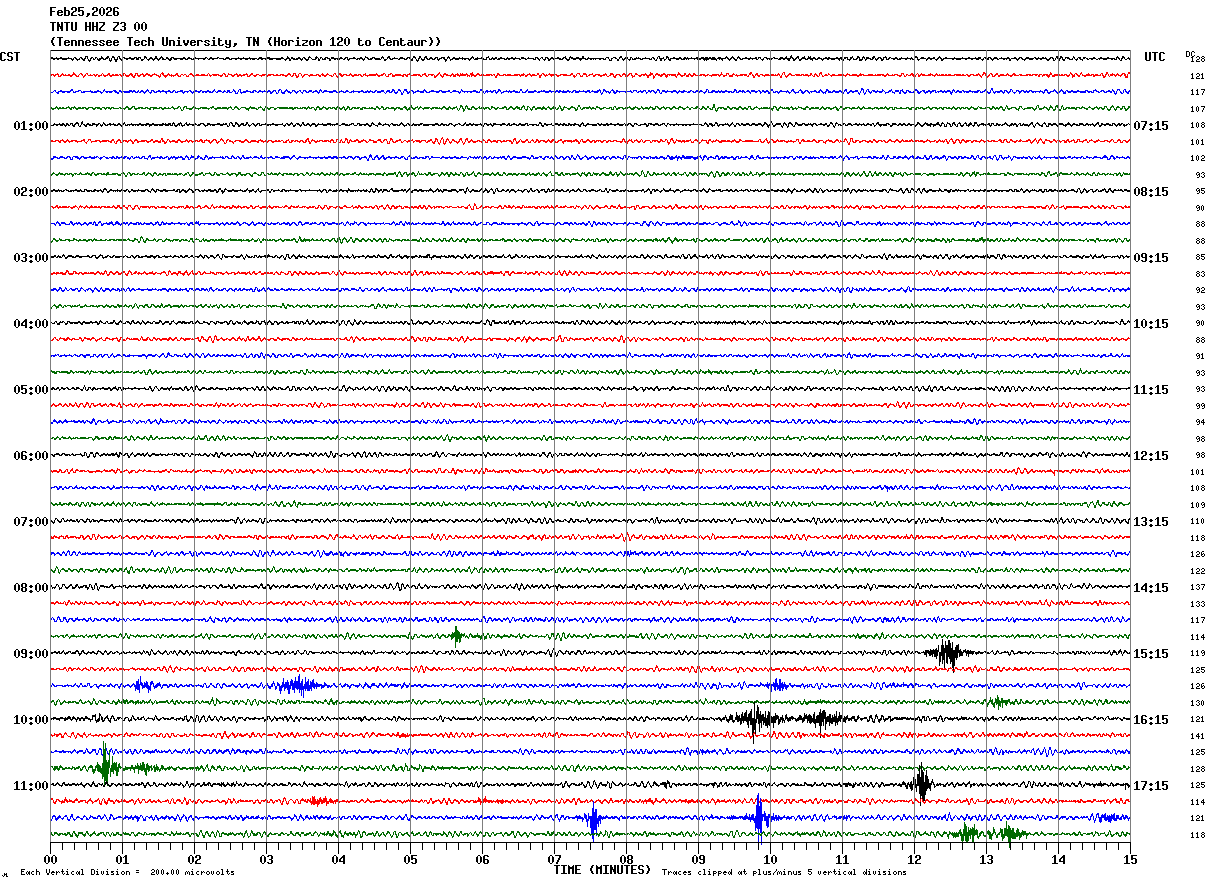This screenshot has width=1210, height=886.
Task: Select the 11:00 CST time label
Action: [x=31, y=786]
